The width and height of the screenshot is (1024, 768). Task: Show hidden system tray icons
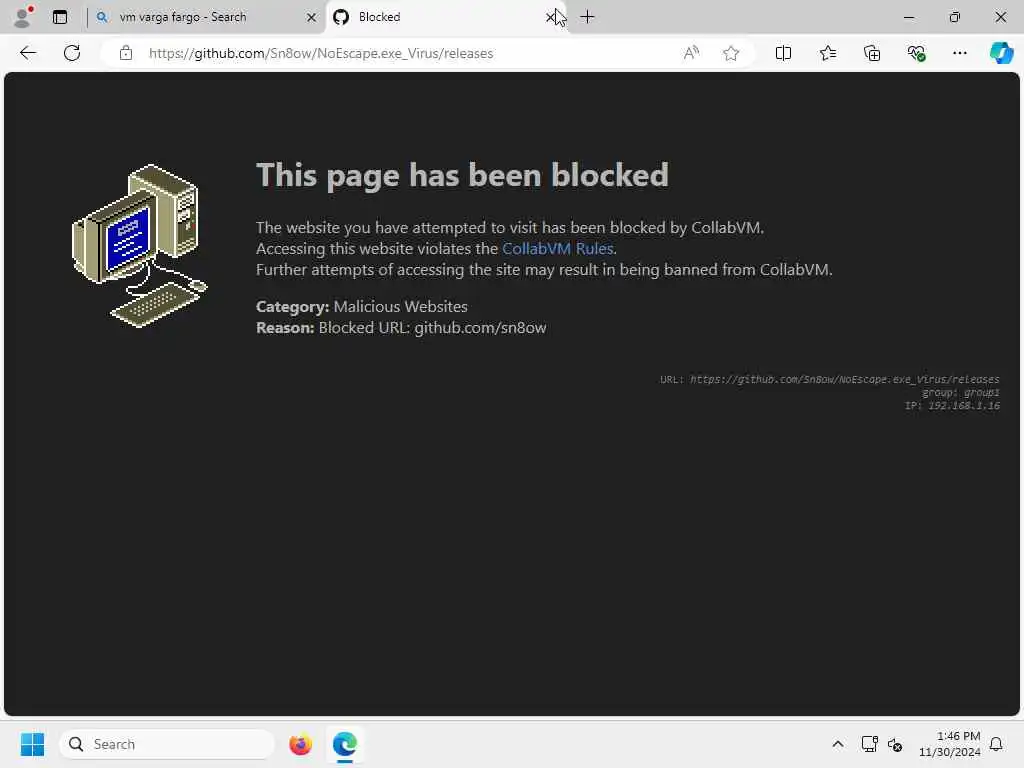[838, 744]
